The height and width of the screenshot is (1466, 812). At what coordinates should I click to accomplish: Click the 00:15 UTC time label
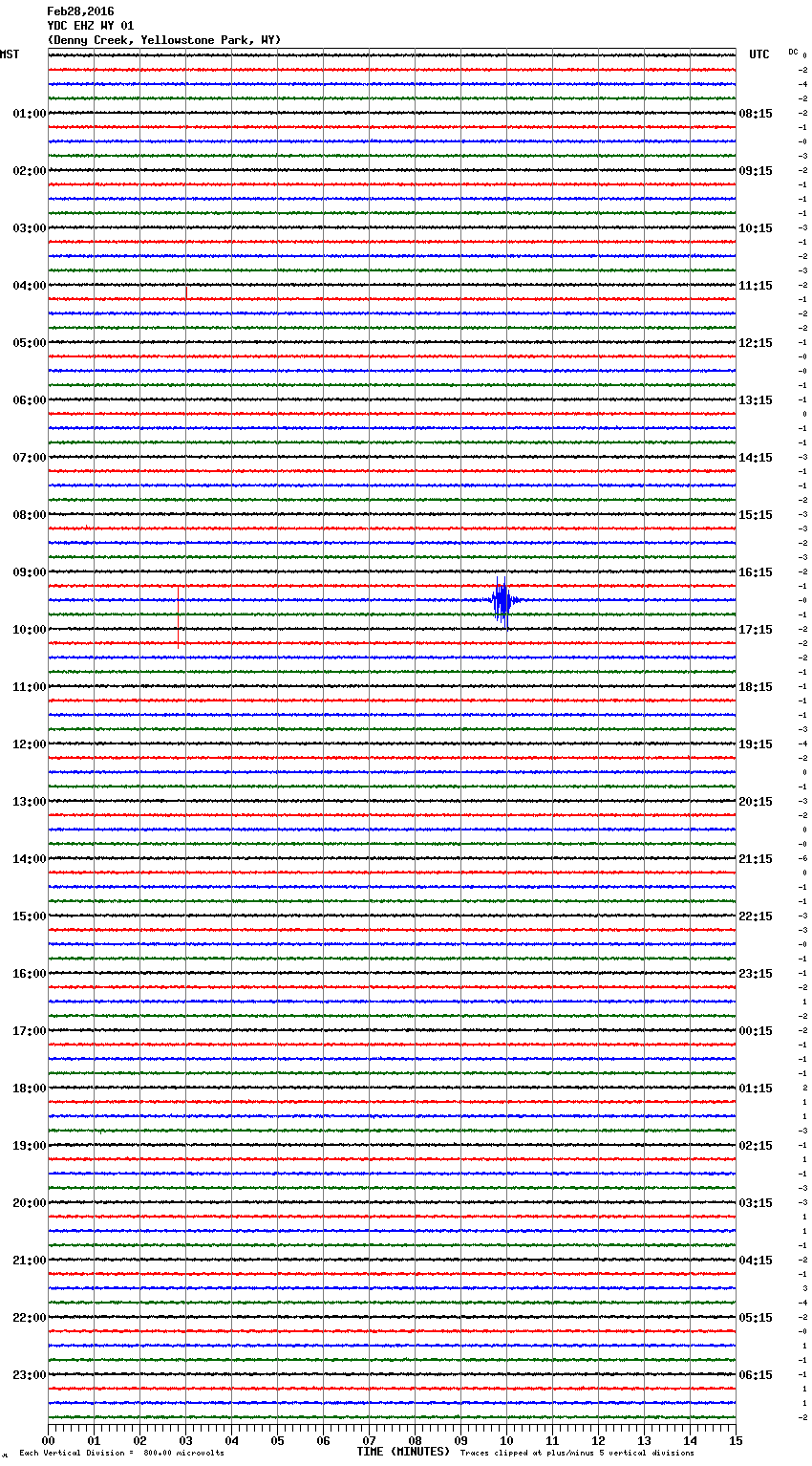click(x=756, y=1031)
